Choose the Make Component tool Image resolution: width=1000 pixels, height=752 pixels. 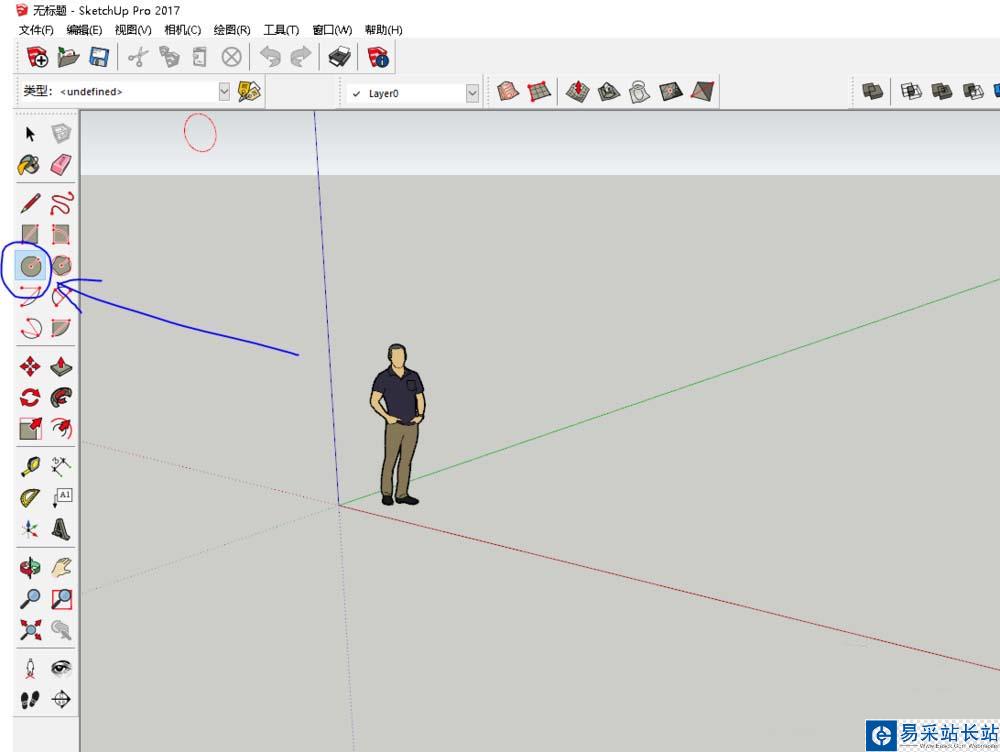tap(61, 134)
